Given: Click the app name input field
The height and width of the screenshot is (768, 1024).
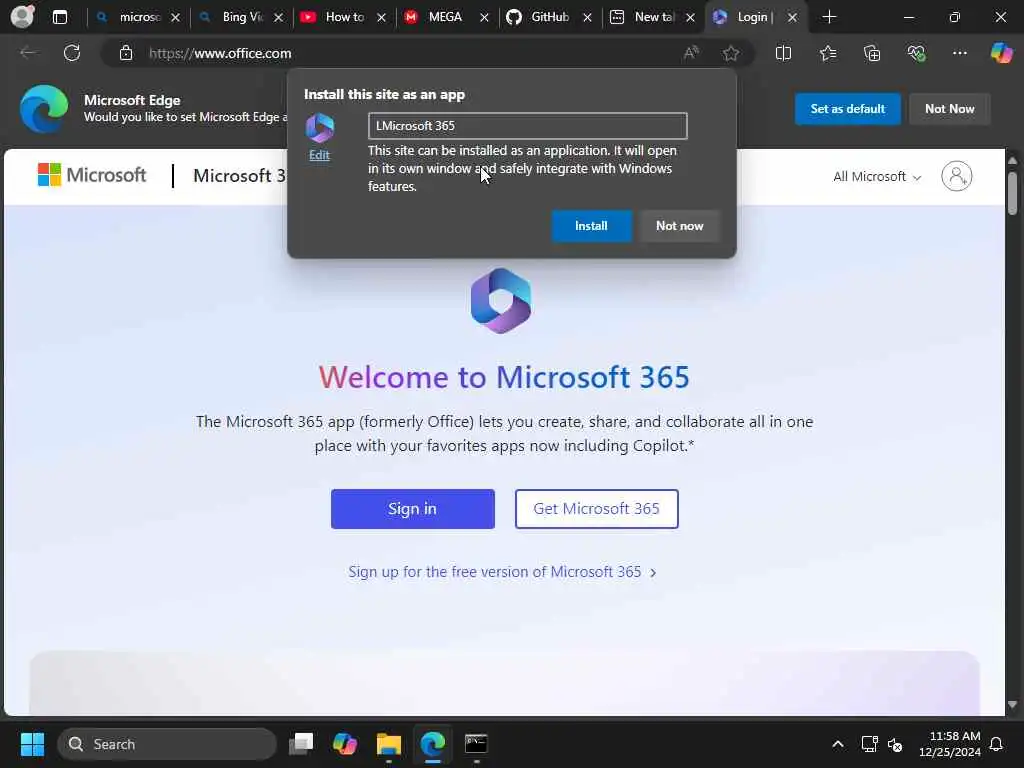Looking at the screenshot, I should [x=528, y=126].
